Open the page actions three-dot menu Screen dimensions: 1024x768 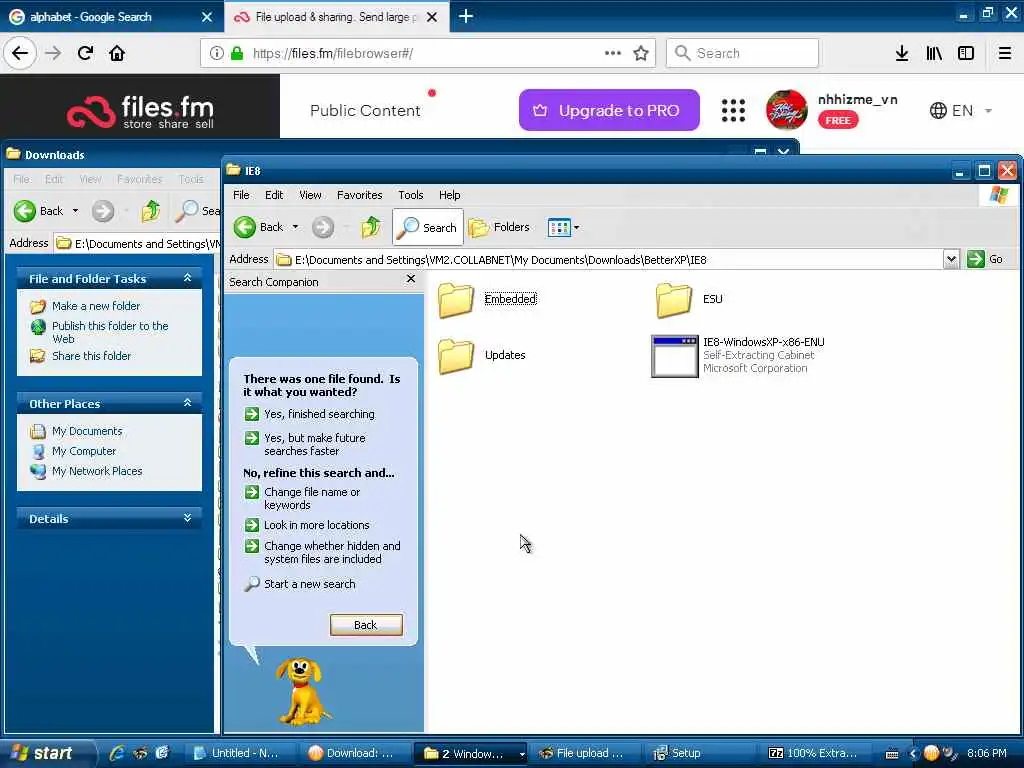pos(613,53)
